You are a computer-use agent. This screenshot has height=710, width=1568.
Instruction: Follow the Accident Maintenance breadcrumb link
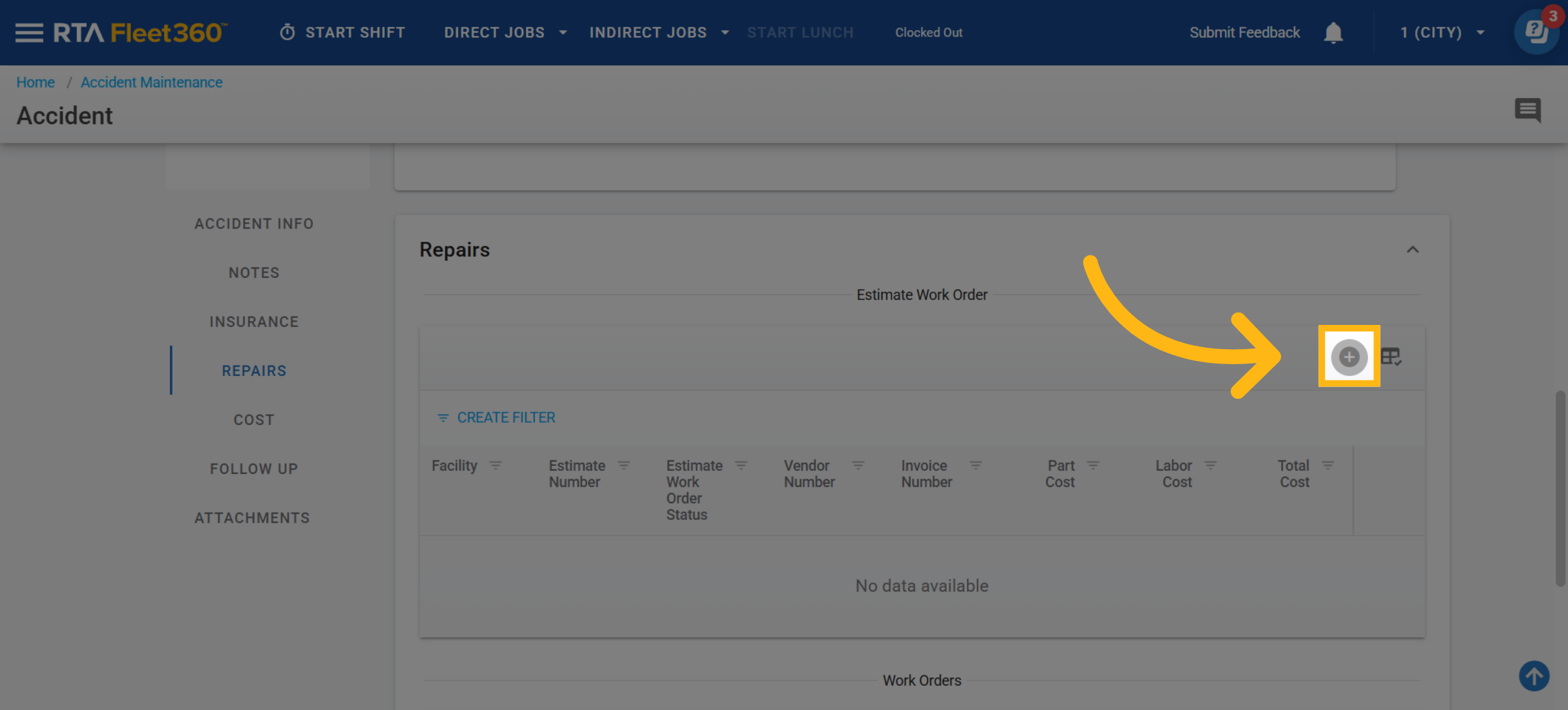point(152,82)
